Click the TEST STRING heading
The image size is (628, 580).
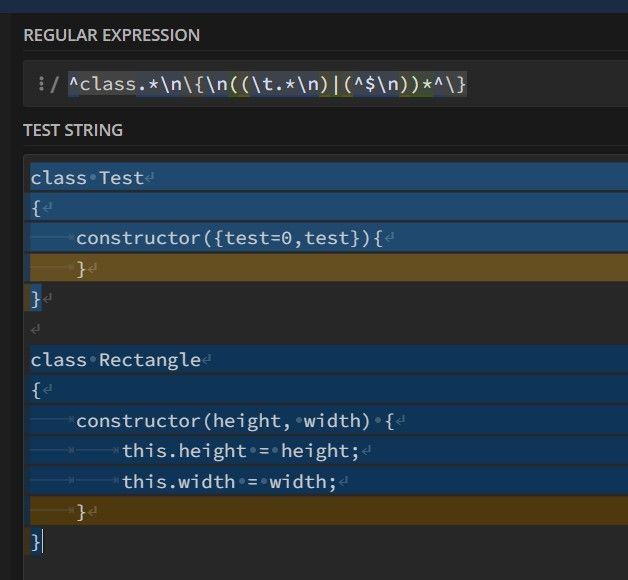pyautogui.click(x=73, y=130)
